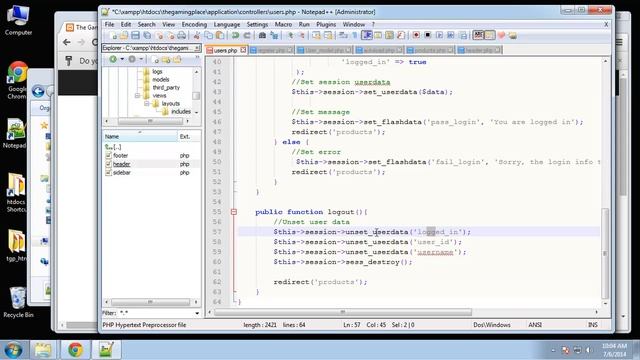Click the Save recorded macro icon
The height and width of the screenshot is (360, 640).
click(463, 36)
